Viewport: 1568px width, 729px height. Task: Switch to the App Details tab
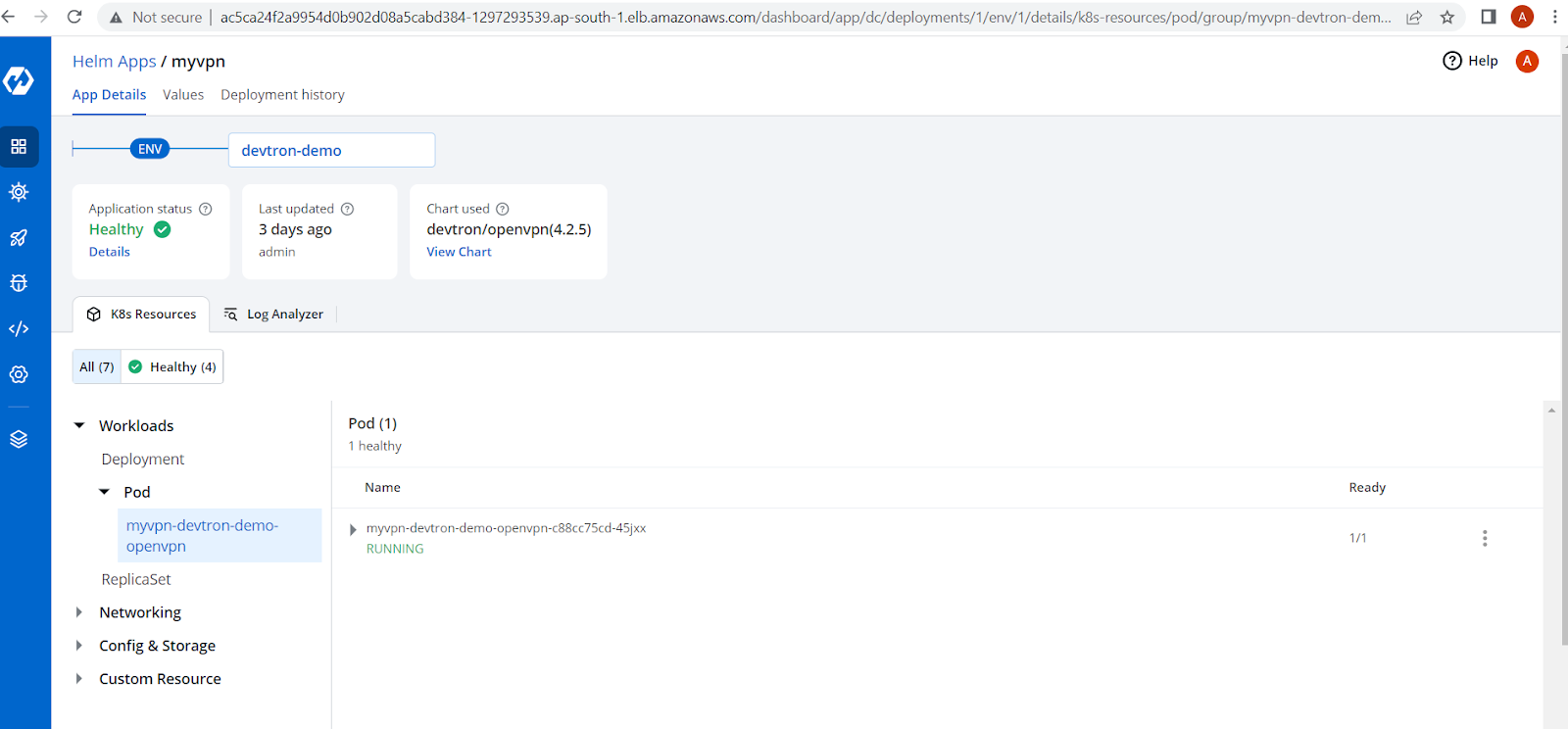pos(109,95)
